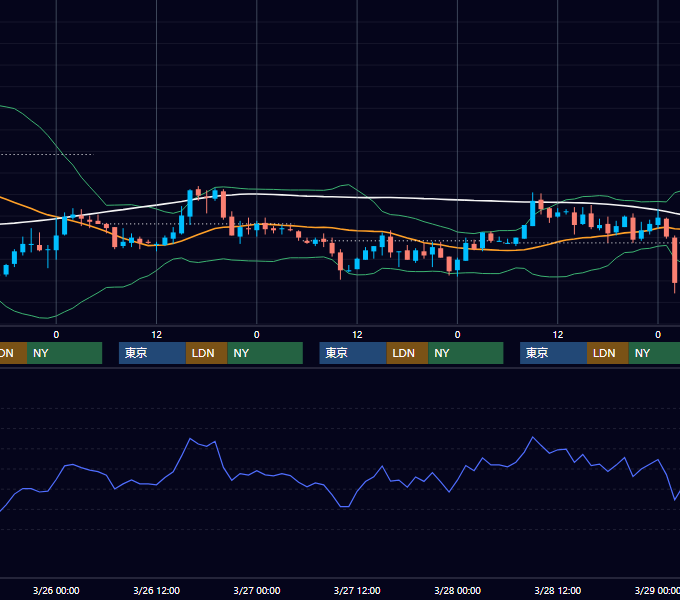
Task: Click the 3/28 12:00 date label
Action: (558, 590)
